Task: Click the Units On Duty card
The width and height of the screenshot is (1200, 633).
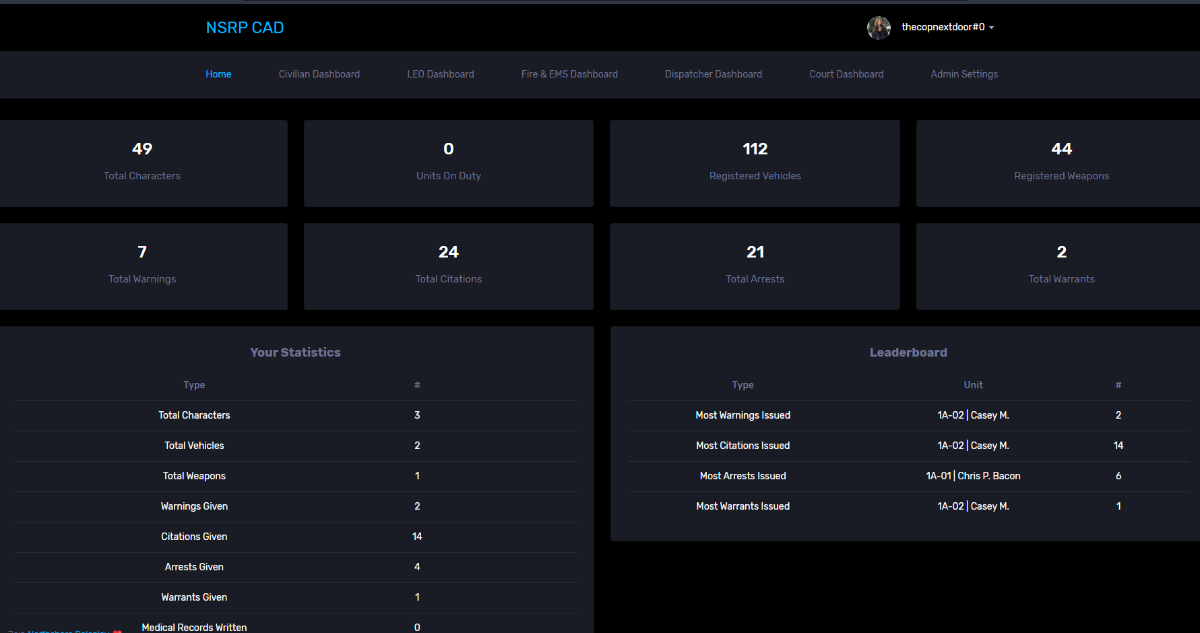Action: 448,163
